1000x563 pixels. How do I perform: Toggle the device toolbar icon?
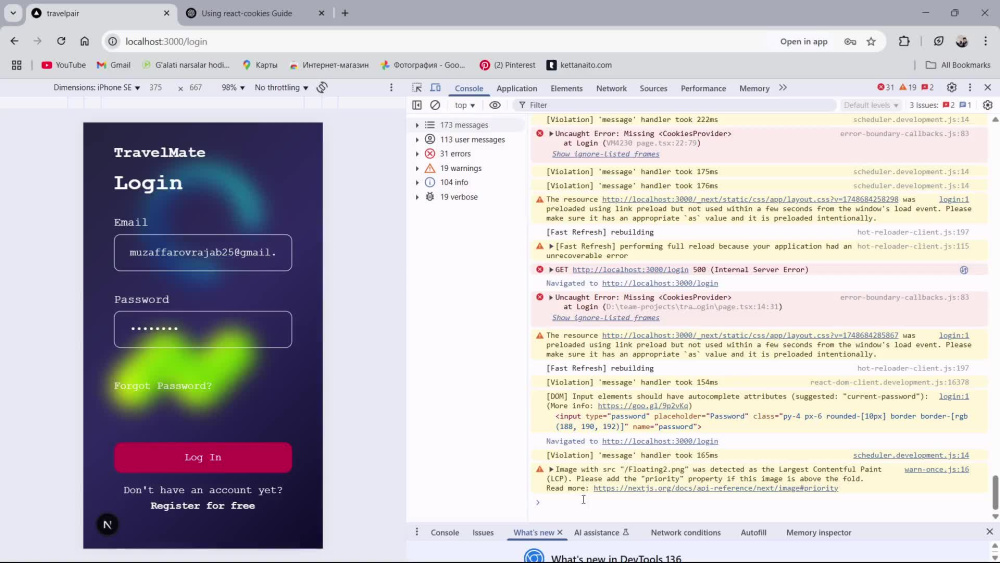click(436, 88)
